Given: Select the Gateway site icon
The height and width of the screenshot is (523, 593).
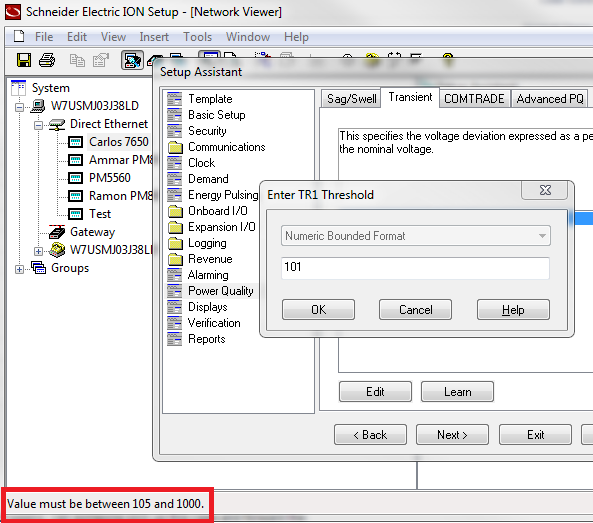Looking at the screenshot, I should point(57,232).
